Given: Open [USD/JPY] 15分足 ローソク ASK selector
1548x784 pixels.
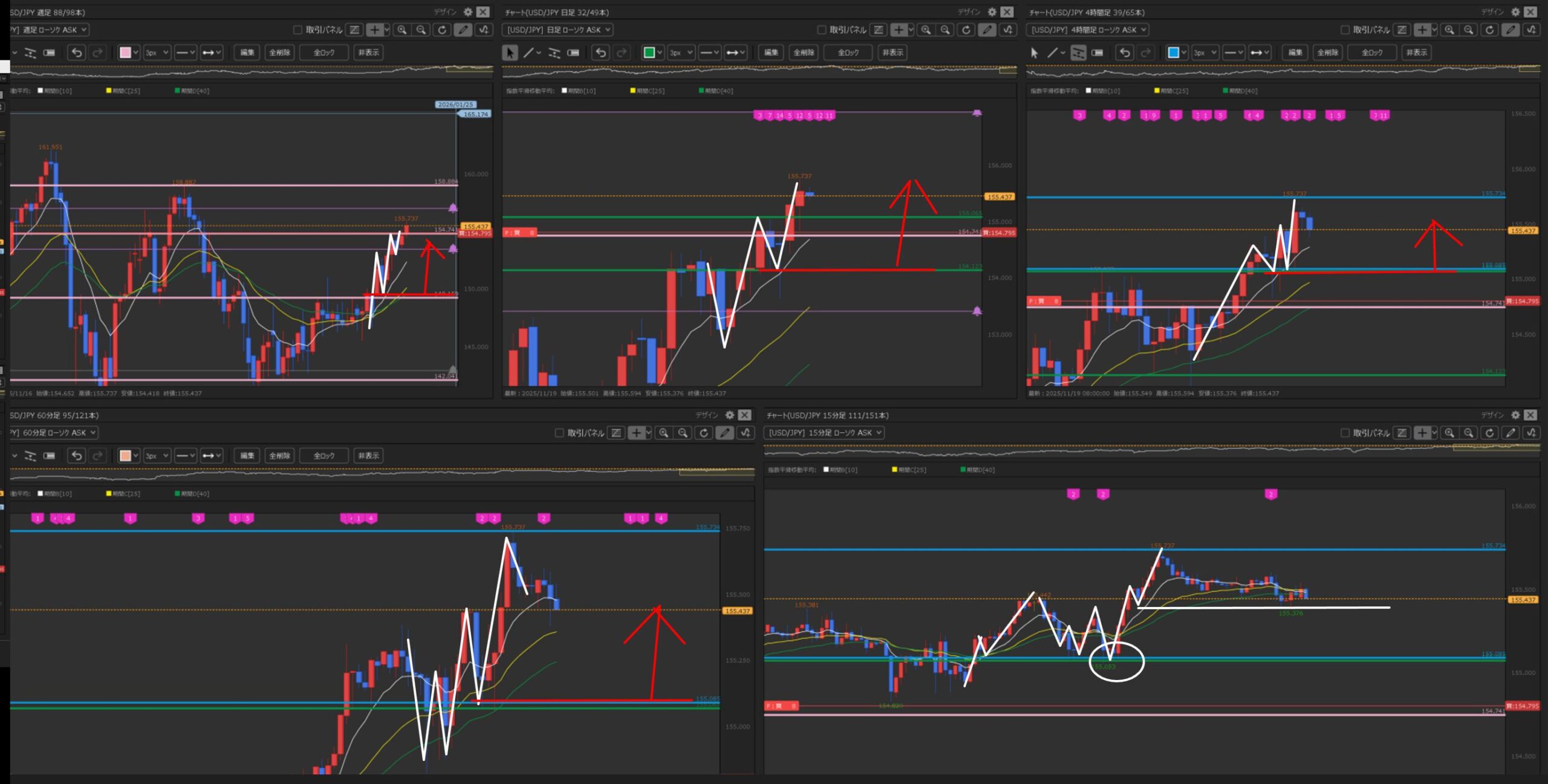Looking at the screenshot, I should point(825,433).
